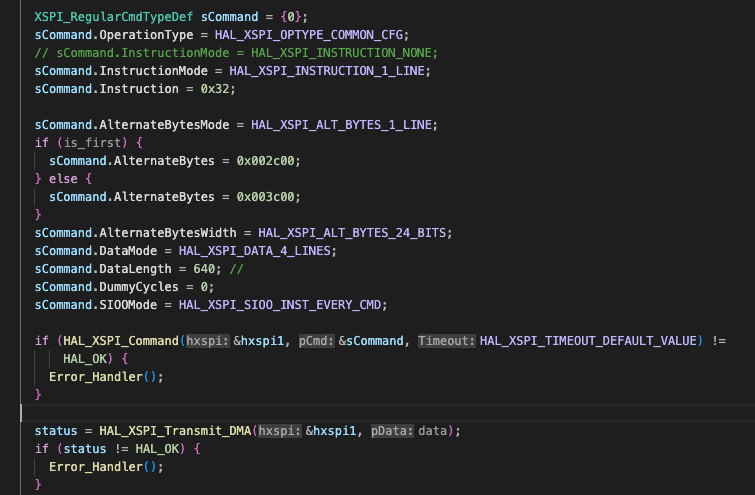The image size is (755, 495).
Task: Click the hxspi: hint in HAL_XSPI_Transmit_DMA call
Action: pos(280,431)
